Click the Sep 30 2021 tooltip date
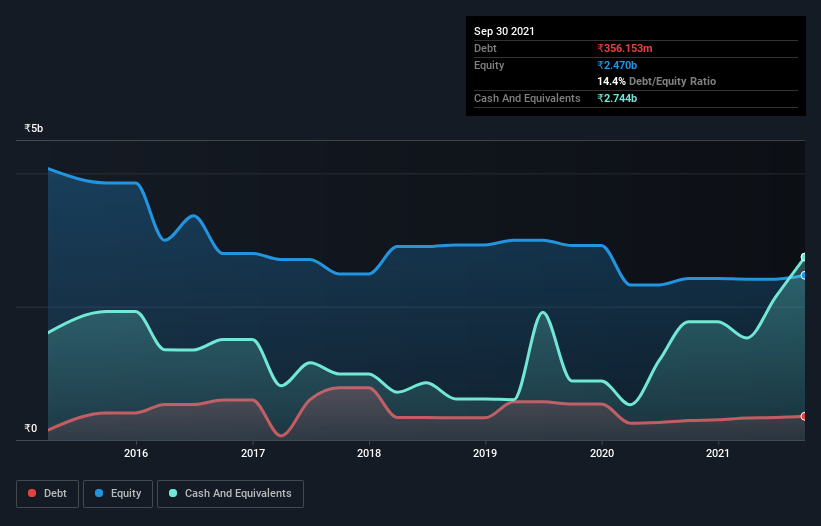The width and height of the screenshot is (821, 526). click(504, 31)
